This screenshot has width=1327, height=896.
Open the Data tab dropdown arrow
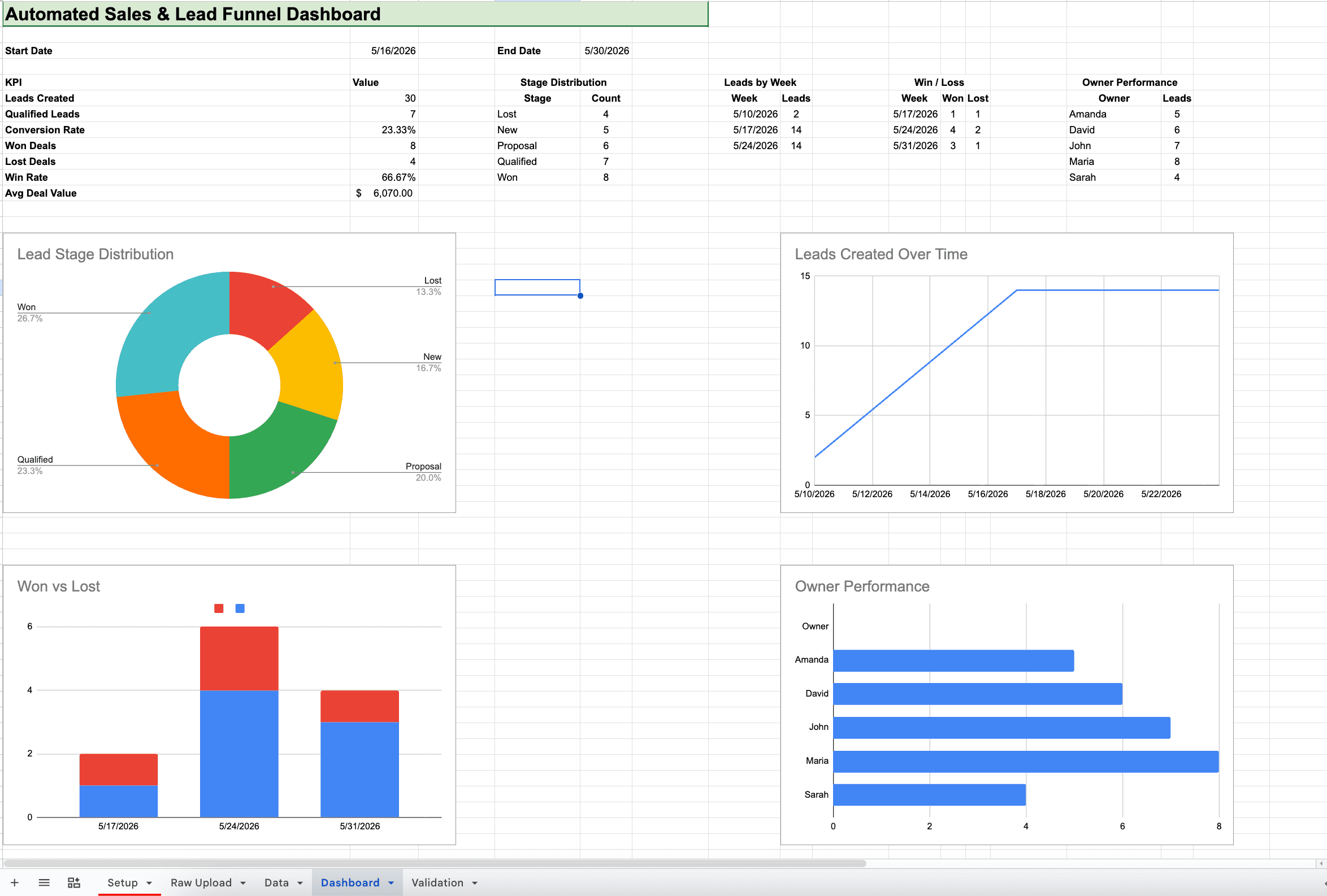click(x=300, y=884)
